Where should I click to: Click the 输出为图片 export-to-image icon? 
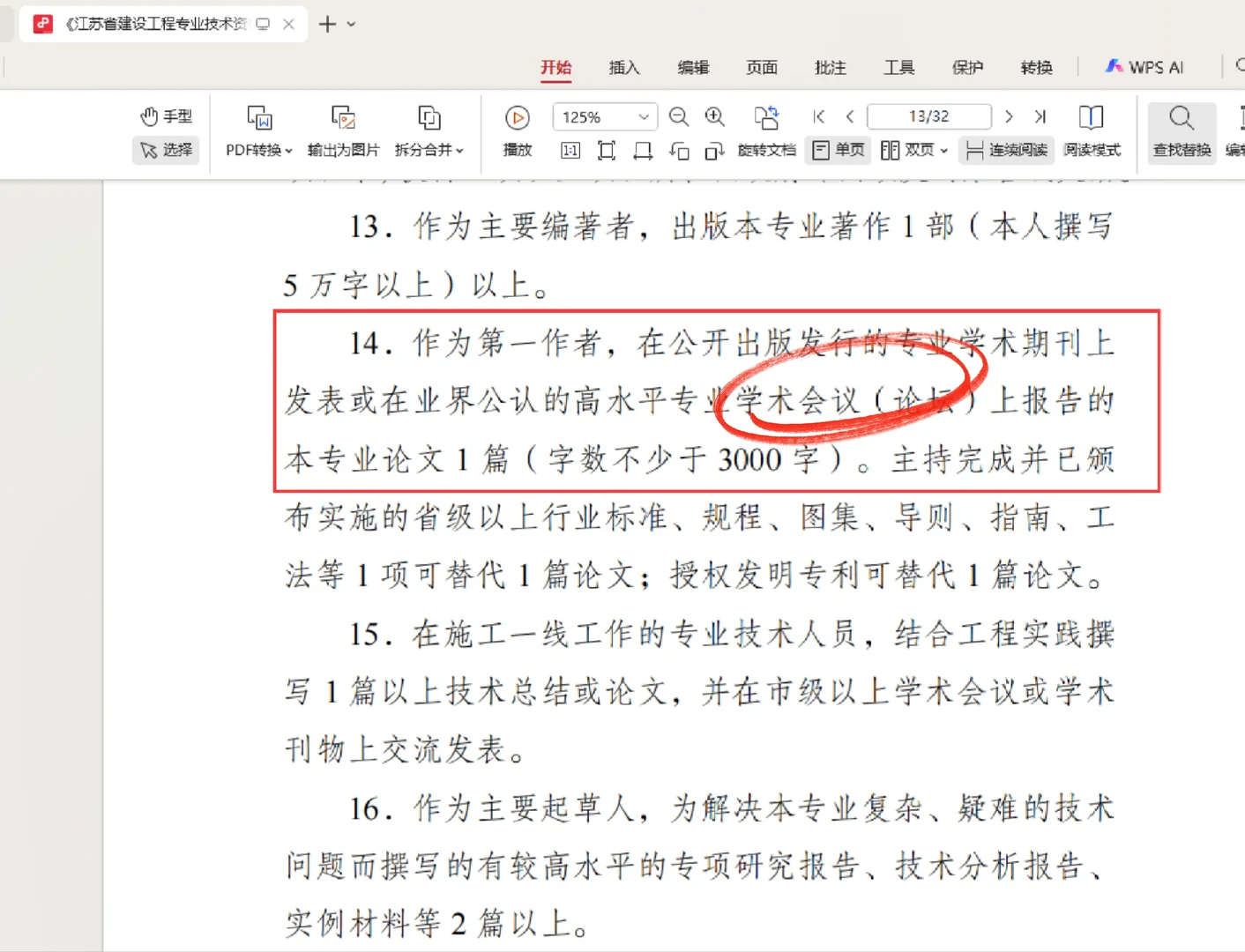343,117
